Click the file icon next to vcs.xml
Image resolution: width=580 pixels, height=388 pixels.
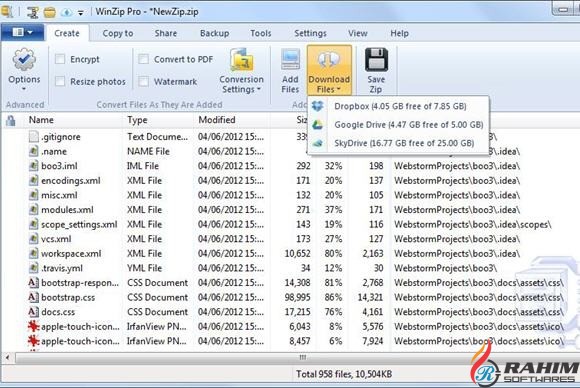34,239
